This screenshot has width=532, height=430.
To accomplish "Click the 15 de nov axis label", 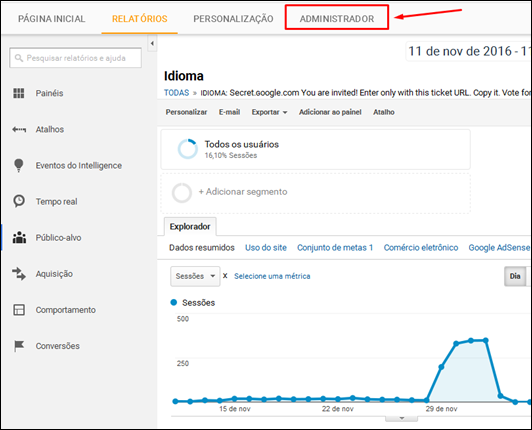I will [x=234, y=409].
